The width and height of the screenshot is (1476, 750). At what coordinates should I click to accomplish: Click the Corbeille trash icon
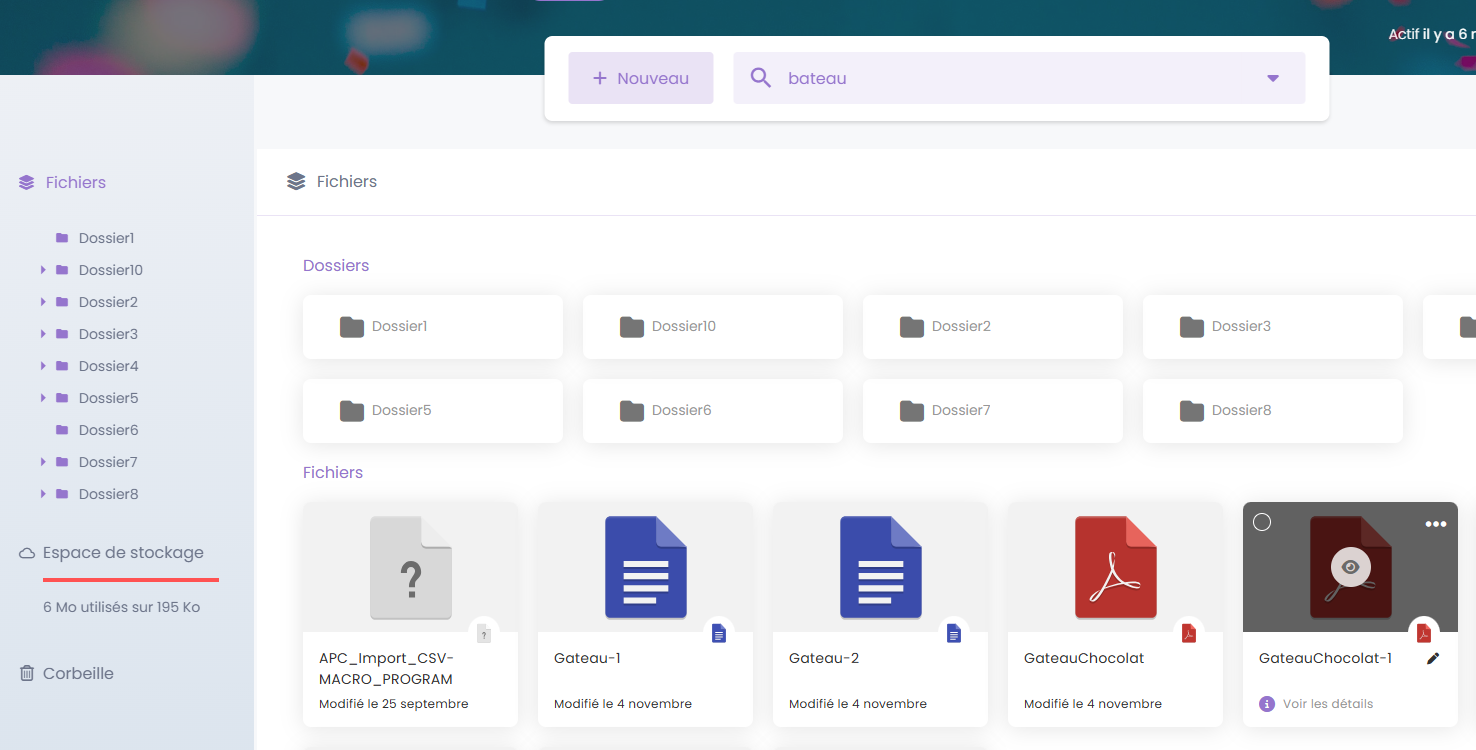point(27,673)
